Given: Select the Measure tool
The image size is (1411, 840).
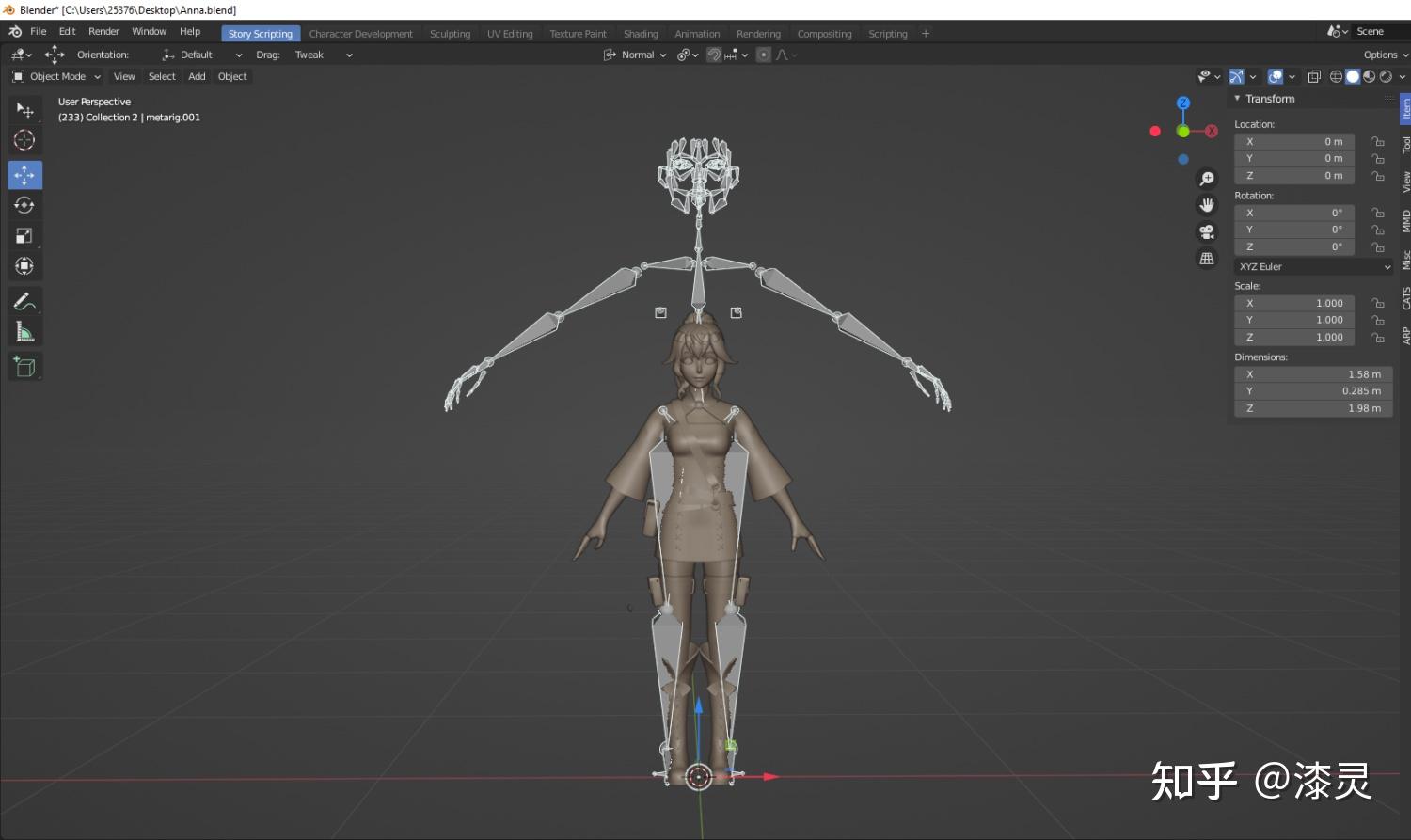Looking at the screenshot, I should coord(24,331).
